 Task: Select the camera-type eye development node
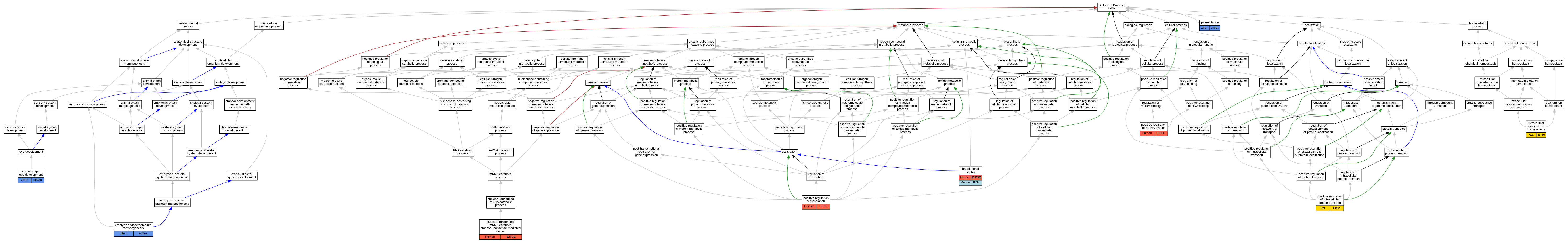(x=31, y=176)
